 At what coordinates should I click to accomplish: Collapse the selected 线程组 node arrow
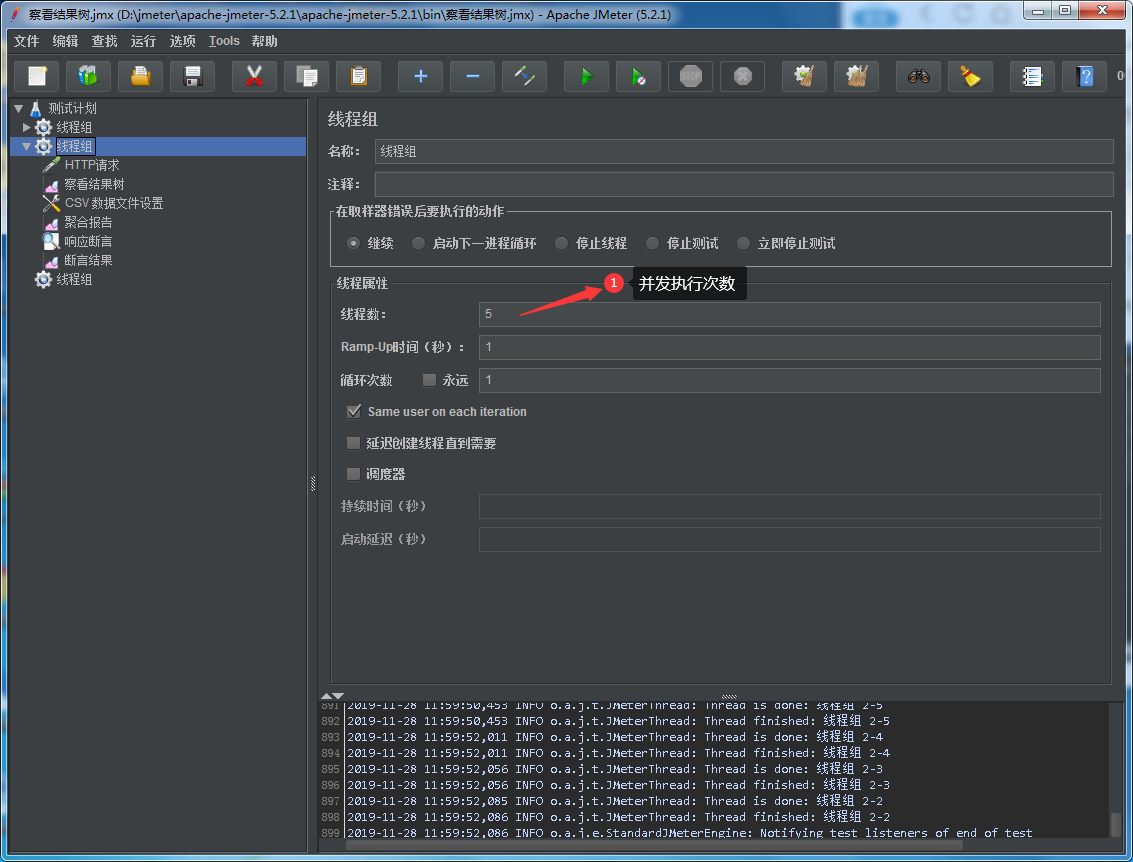(27, 146)
